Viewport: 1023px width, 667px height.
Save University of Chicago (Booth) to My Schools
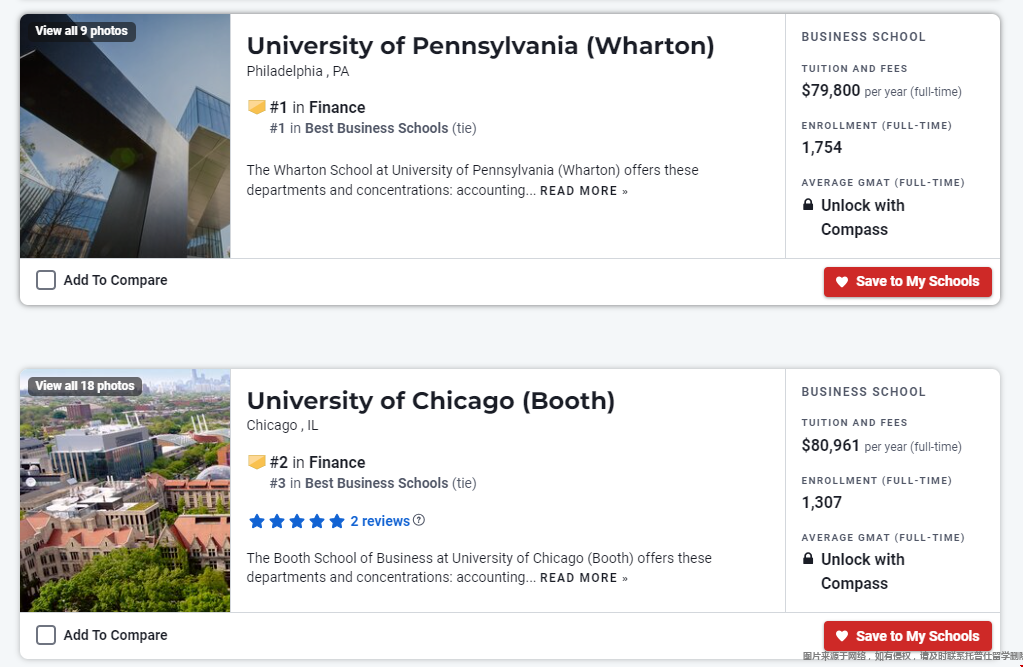[908, 636]
